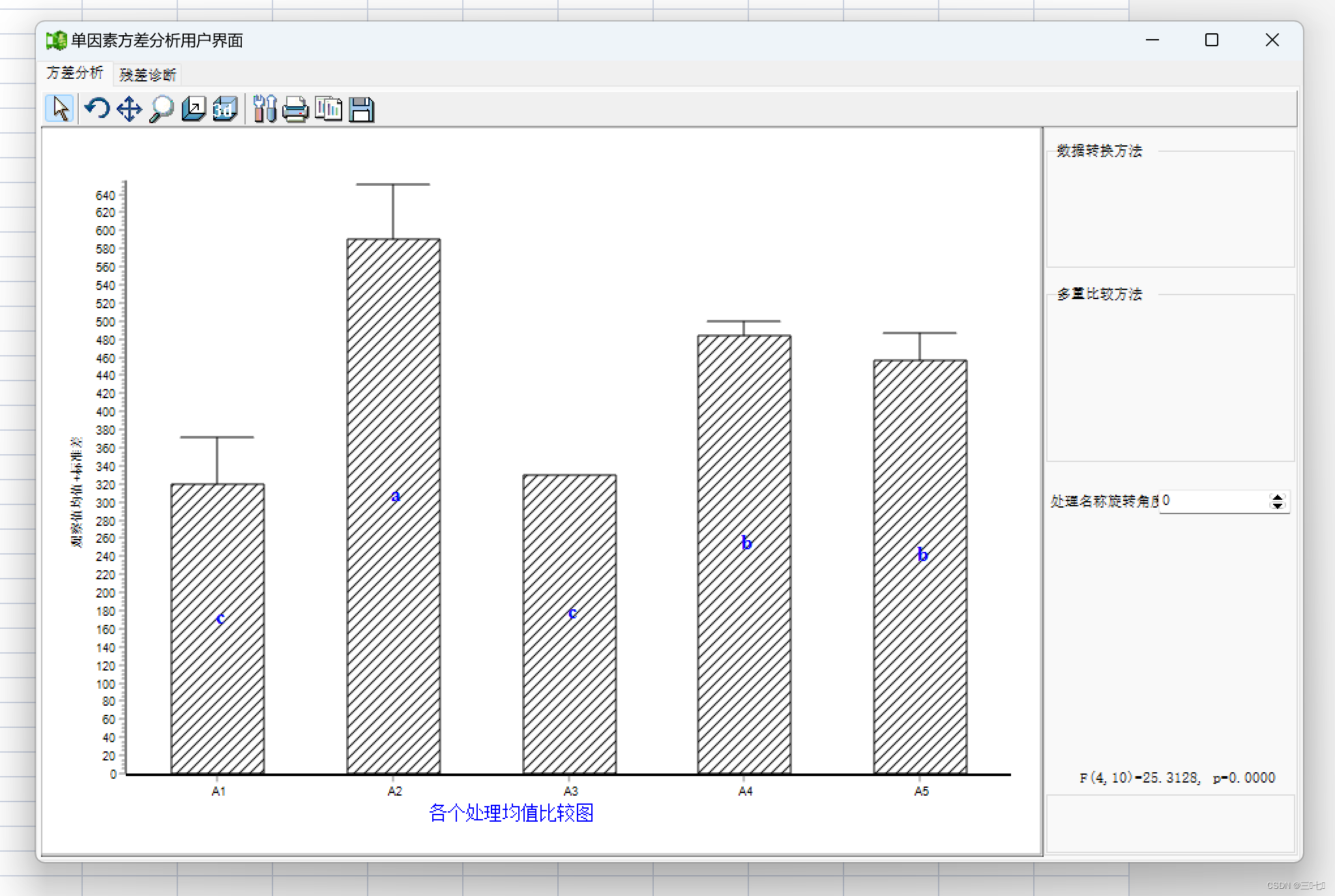The image size is (1335, 896).
Task: Click the 多重比较方法 group box
Action: [x=1170, y=378]
